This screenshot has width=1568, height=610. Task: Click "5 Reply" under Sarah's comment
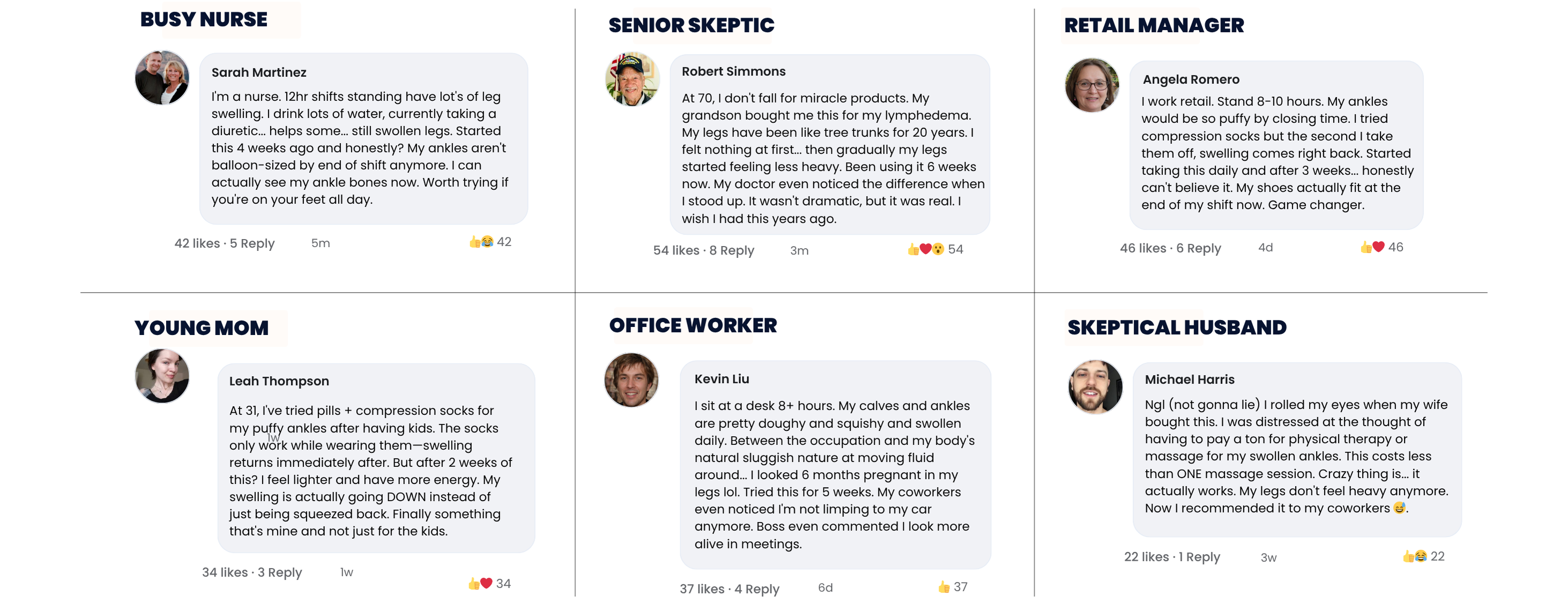pos(252,243)
